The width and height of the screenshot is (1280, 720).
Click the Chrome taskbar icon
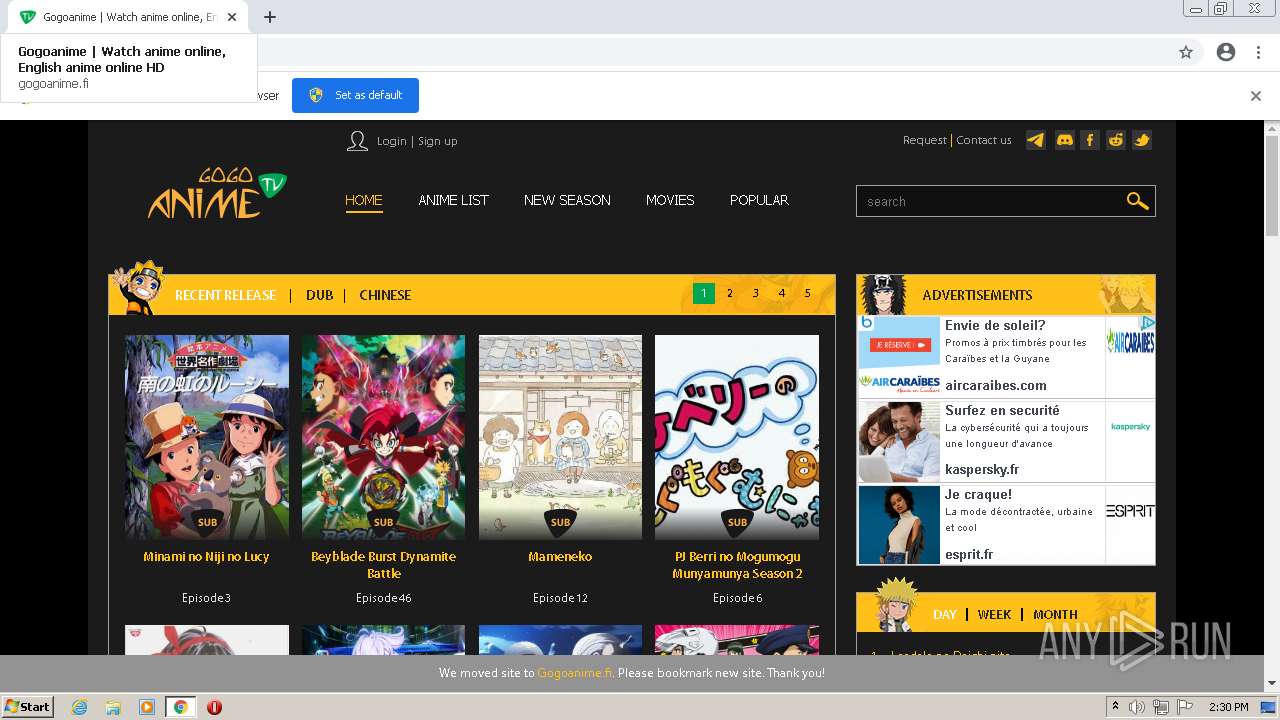[180, 707]
